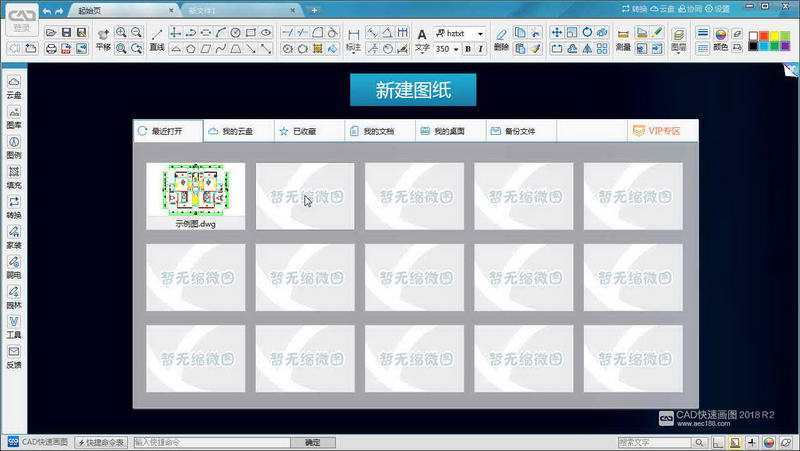This screenshot has height=451, width=800.
Task: Click the 确定 button in command bar
Action: pos(312,442)
